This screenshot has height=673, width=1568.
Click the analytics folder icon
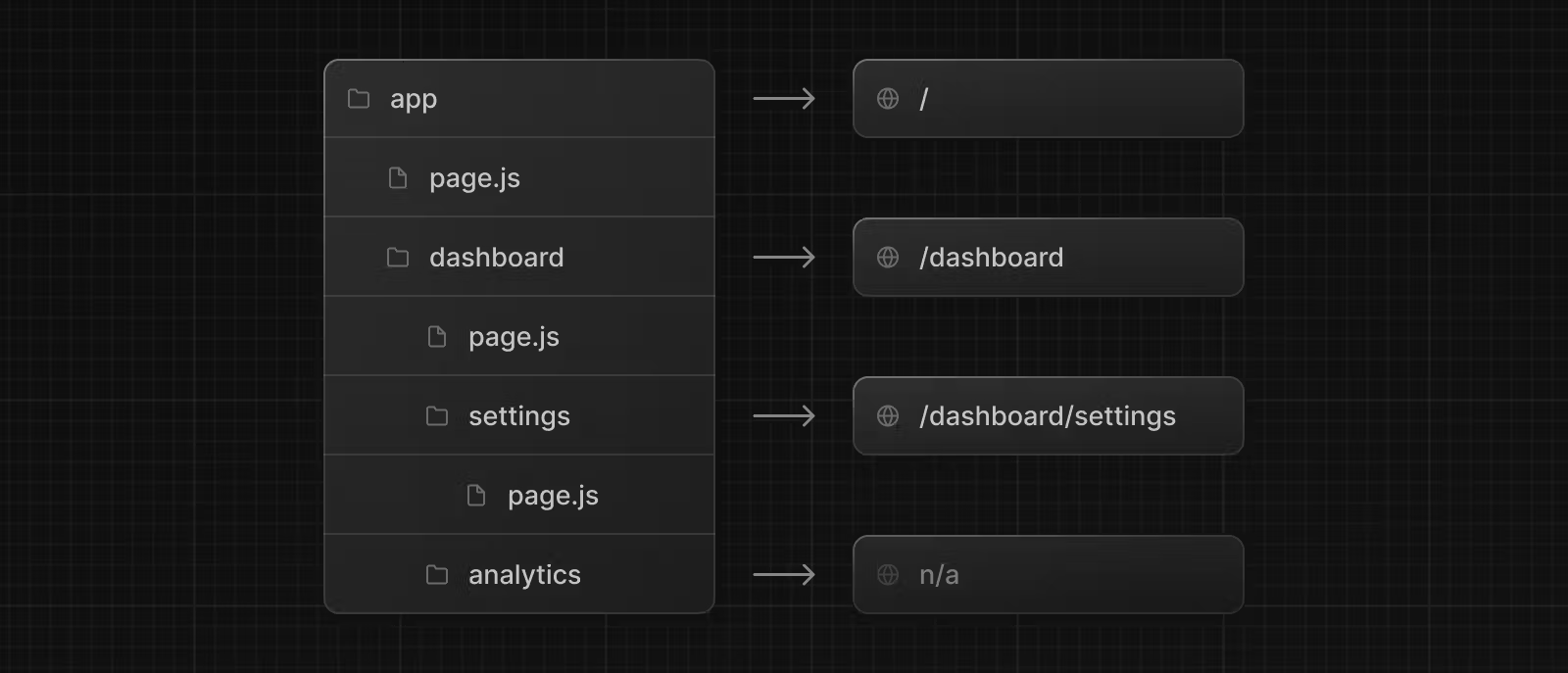click(x=437, y=575)
